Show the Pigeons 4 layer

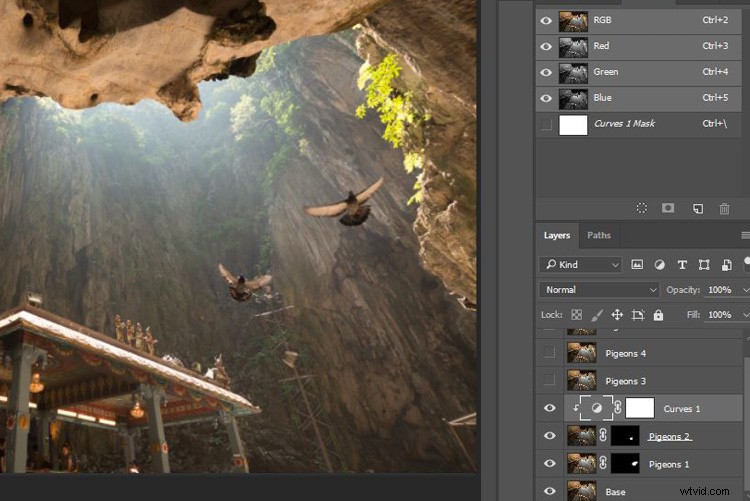point(549,353)
